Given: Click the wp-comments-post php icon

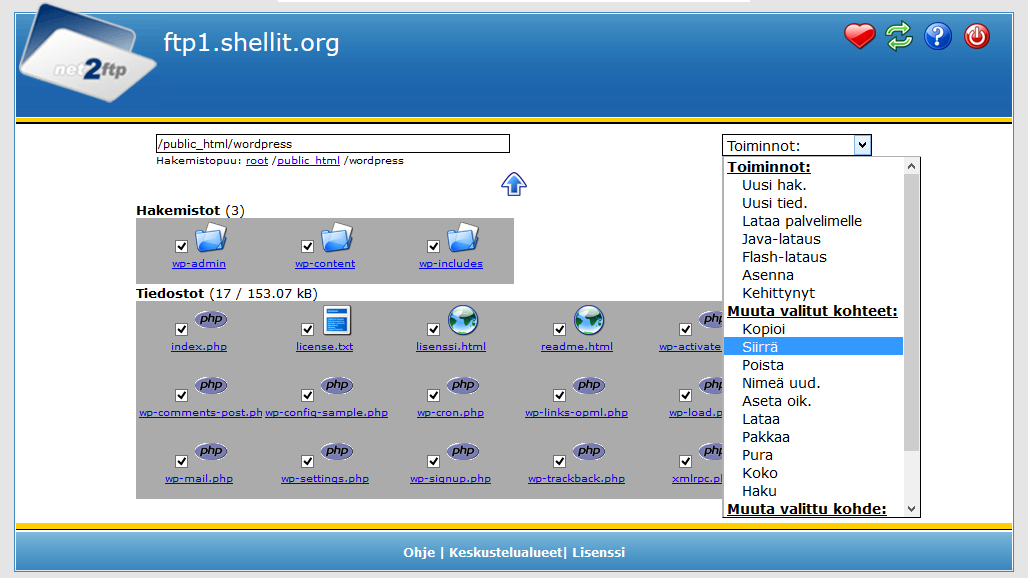Looking at the screenshot, I should (210, 385).
